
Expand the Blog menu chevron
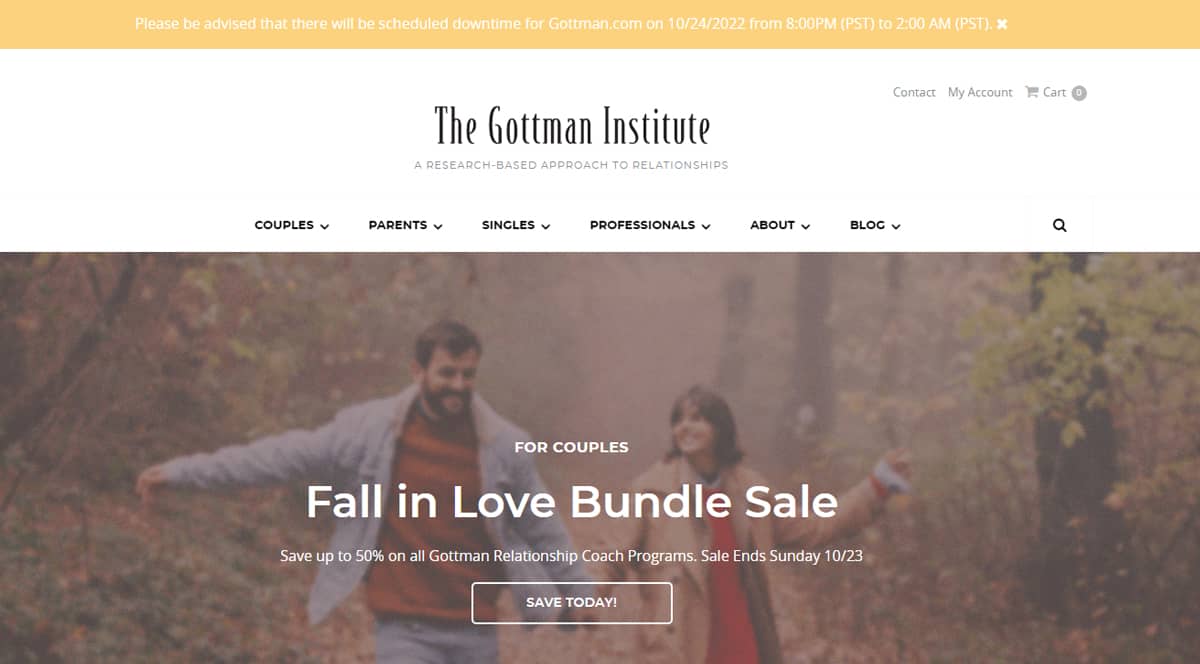(x=896, y=226)
